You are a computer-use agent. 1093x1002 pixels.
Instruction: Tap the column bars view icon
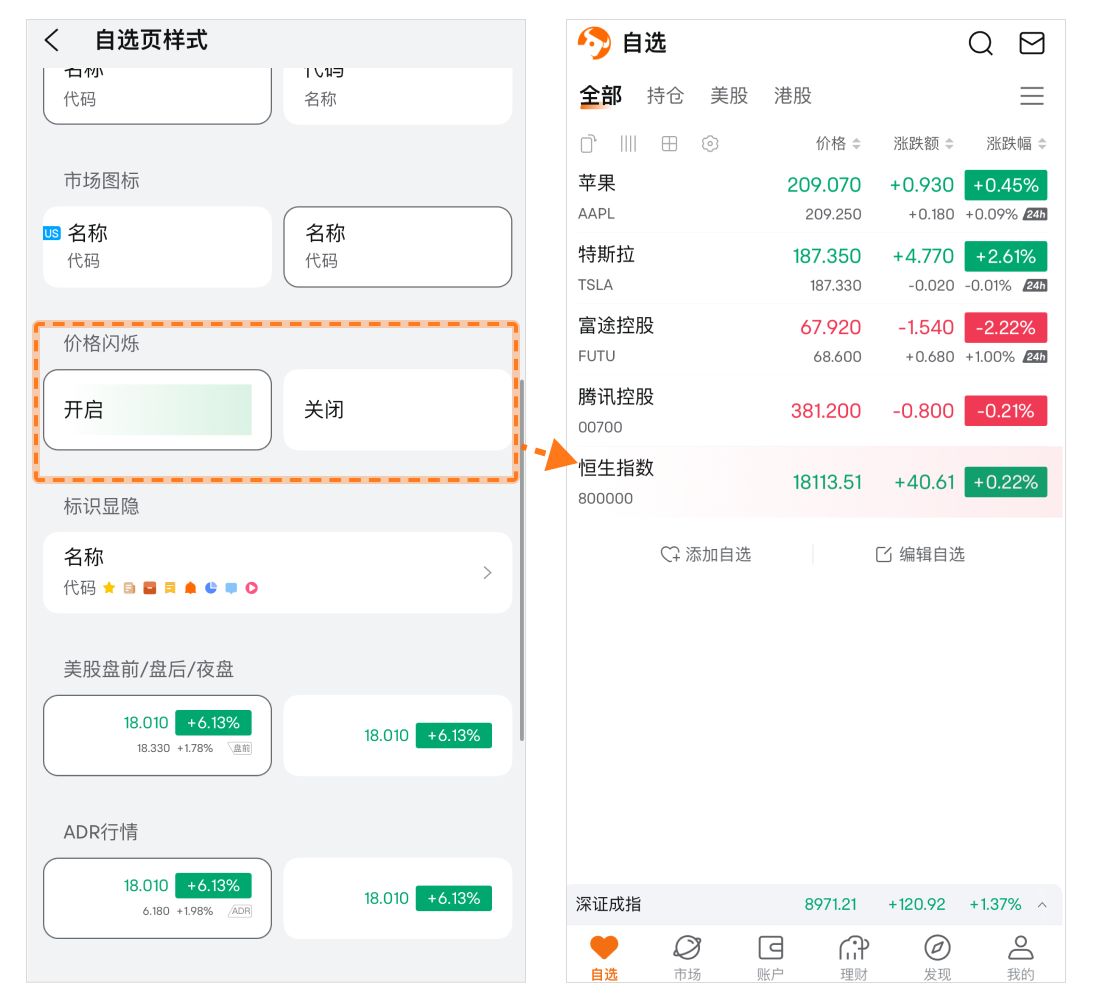click(628, 144)
